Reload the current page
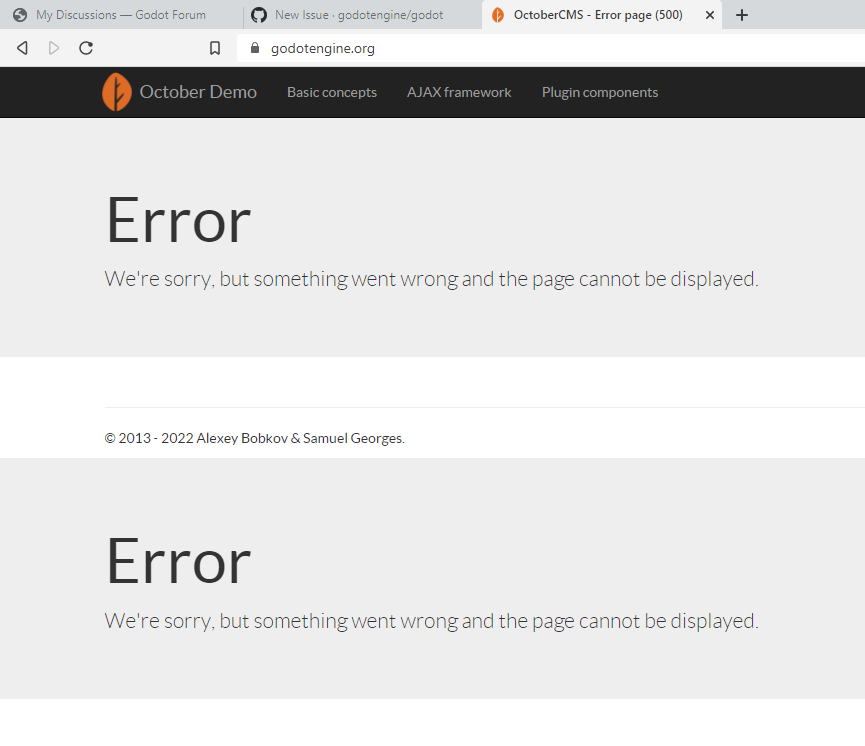 click(x=85, y=47)
